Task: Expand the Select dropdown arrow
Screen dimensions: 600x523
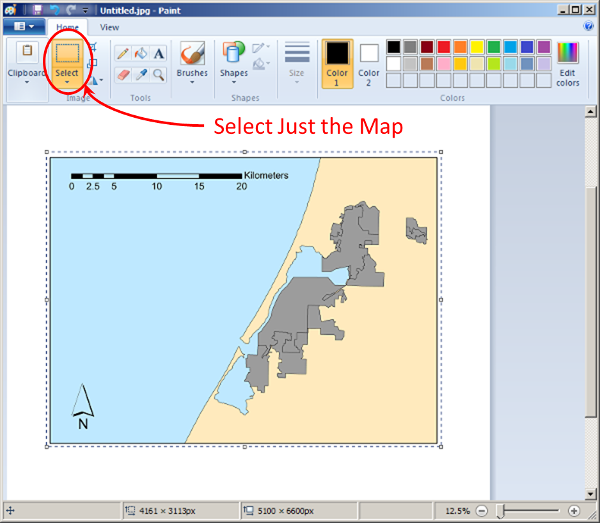Action: click(67, 83)
